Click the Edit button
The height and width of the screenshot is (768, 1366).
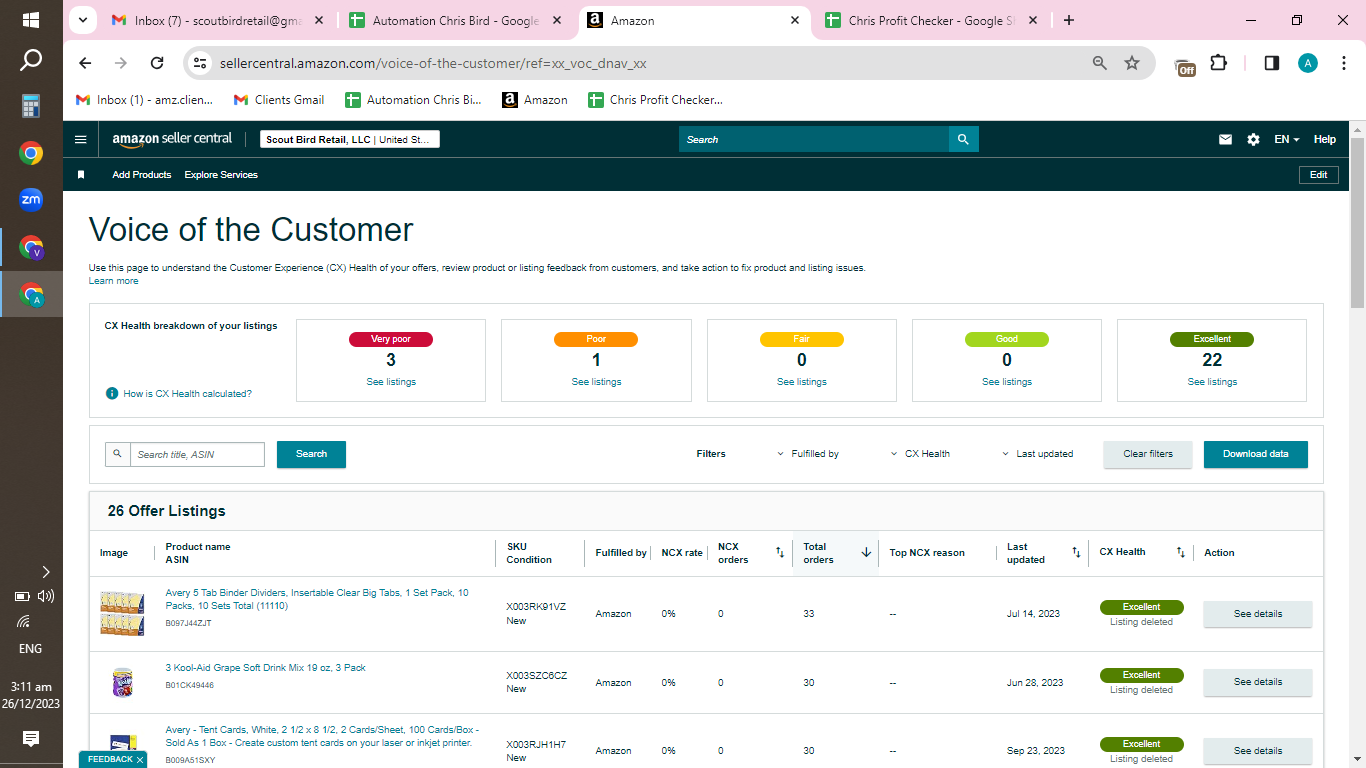click(x=1319, y=175)
